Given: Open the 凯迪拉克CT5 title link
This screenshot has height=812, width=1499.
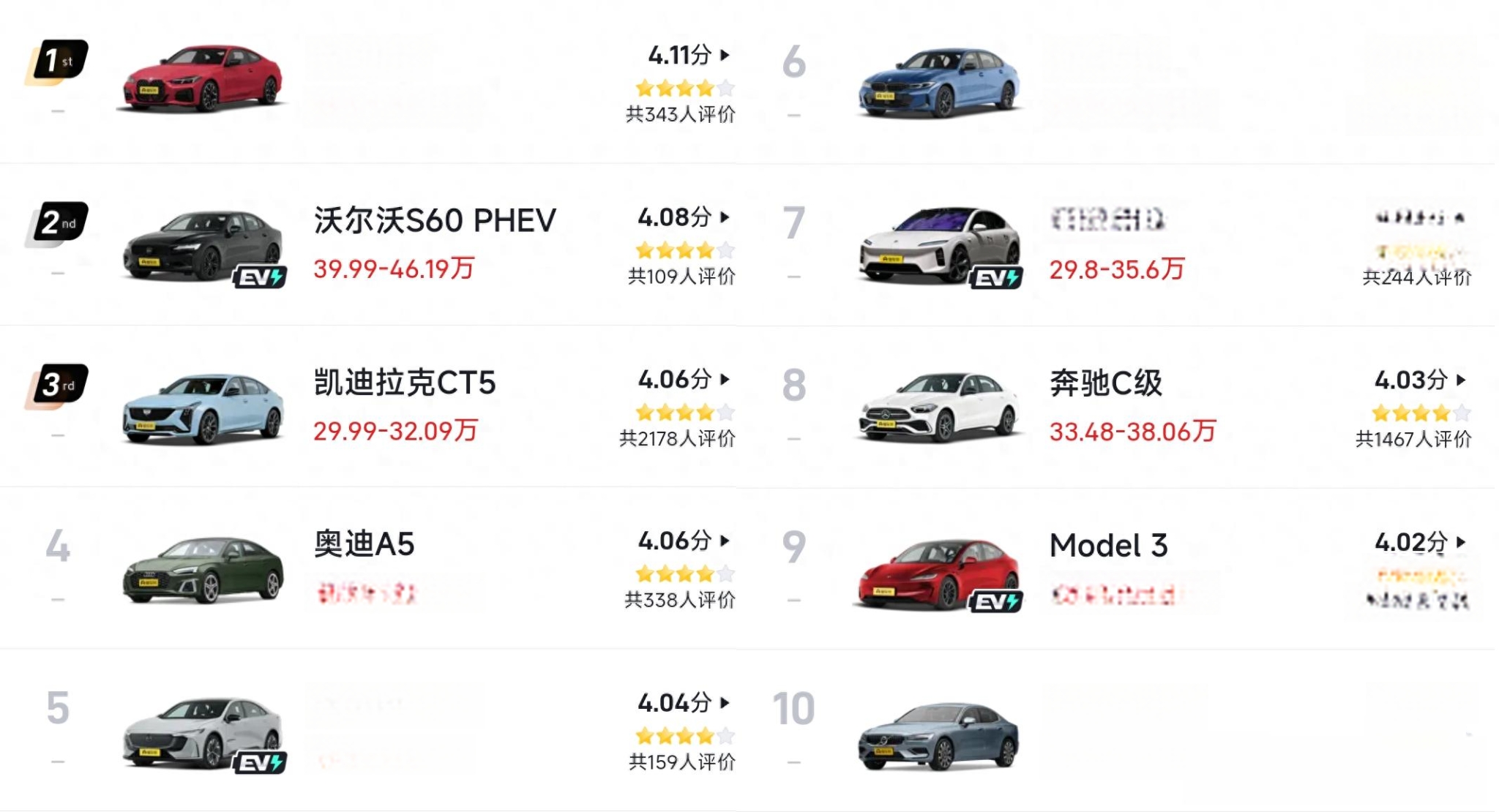Looking at the screenshot, I should coord(405,383).
